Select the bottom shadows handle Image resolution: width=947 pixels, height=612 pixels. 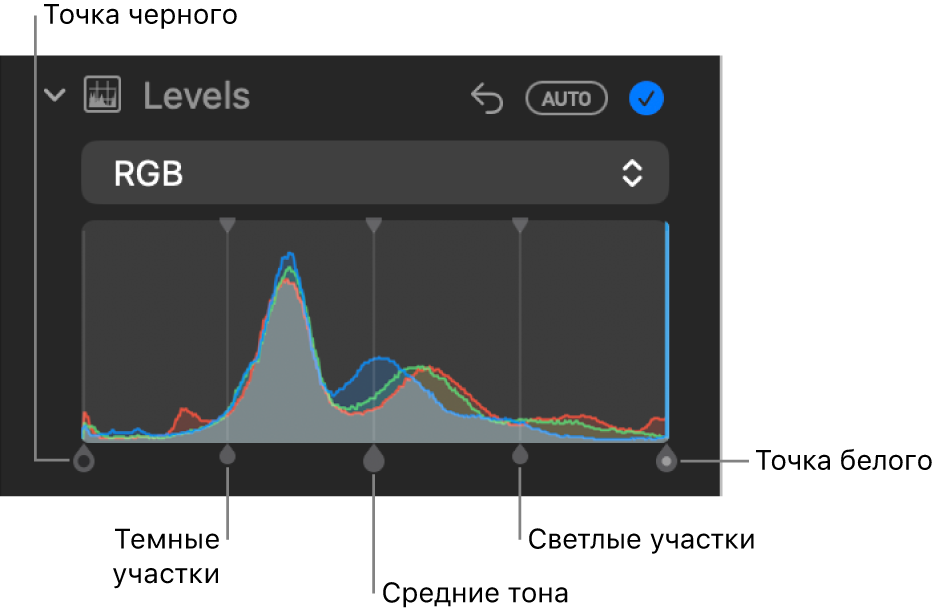coord(227,454)
